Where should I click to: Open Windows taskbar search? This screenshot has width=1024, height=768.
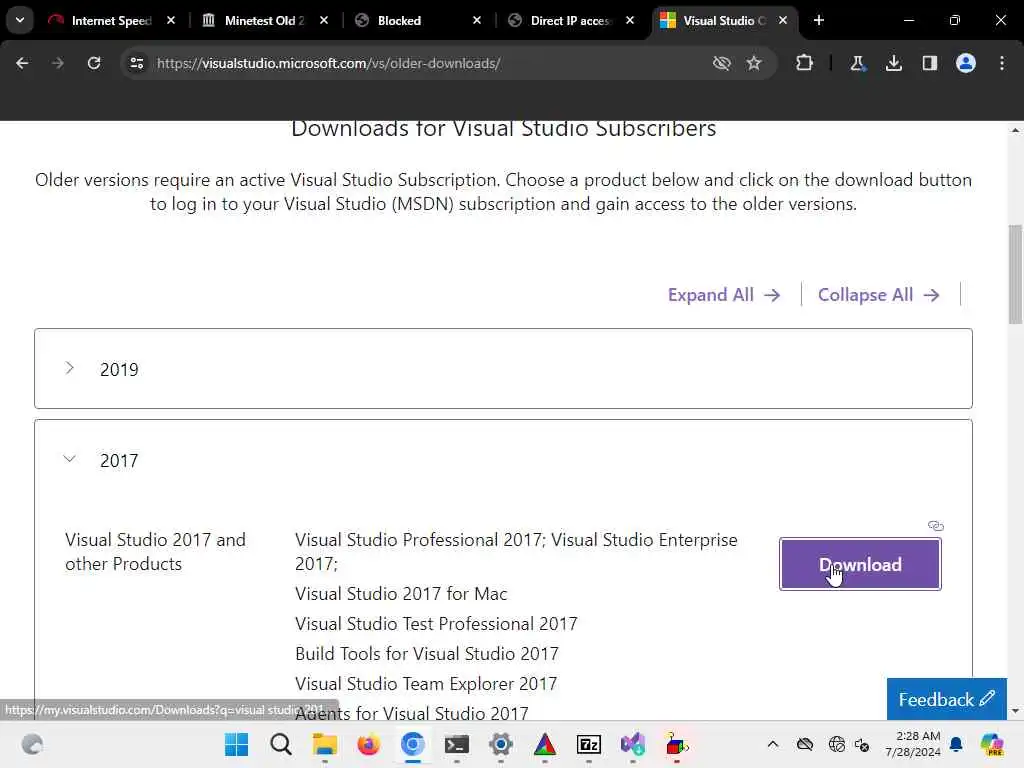pos(281,744)
